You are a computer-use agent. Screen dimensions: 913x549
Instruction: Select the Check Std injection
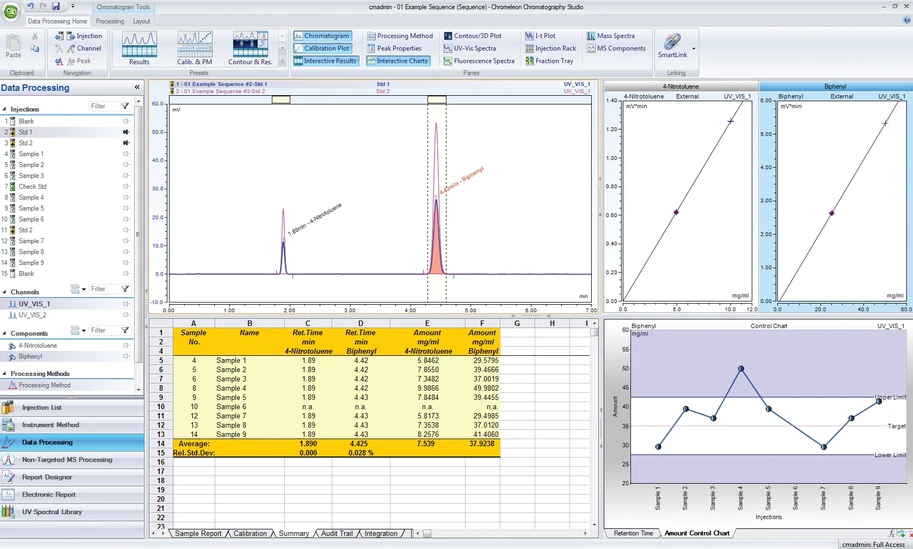click(x=33, y=187)
